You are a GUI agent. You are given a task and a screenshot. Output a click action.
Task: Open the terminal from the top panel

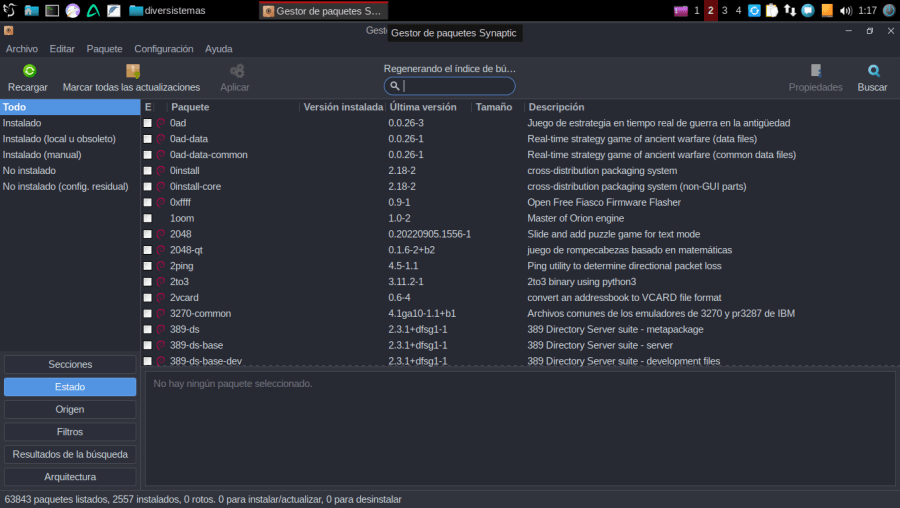click(x=52, y=11)
